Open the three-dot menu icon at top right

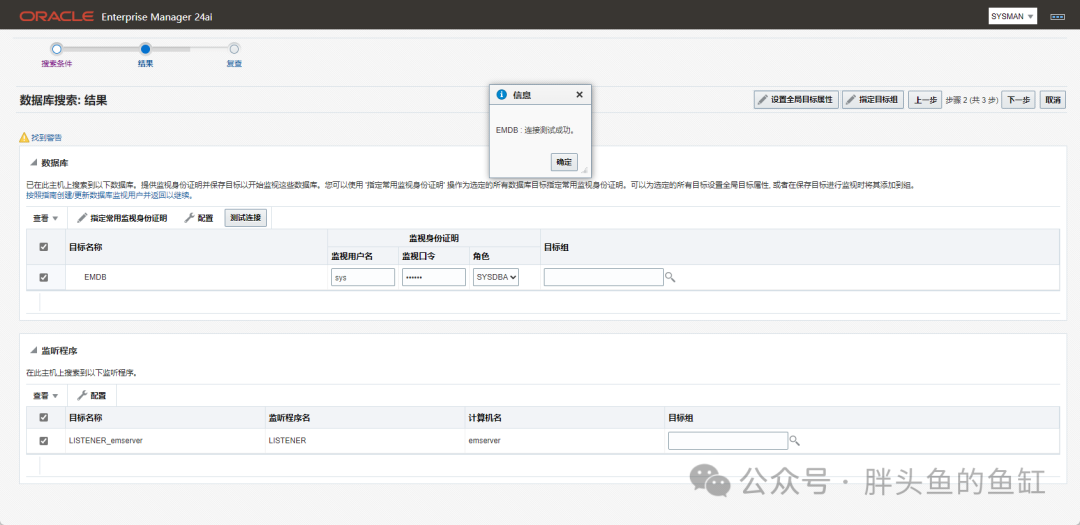[1057, 17]
